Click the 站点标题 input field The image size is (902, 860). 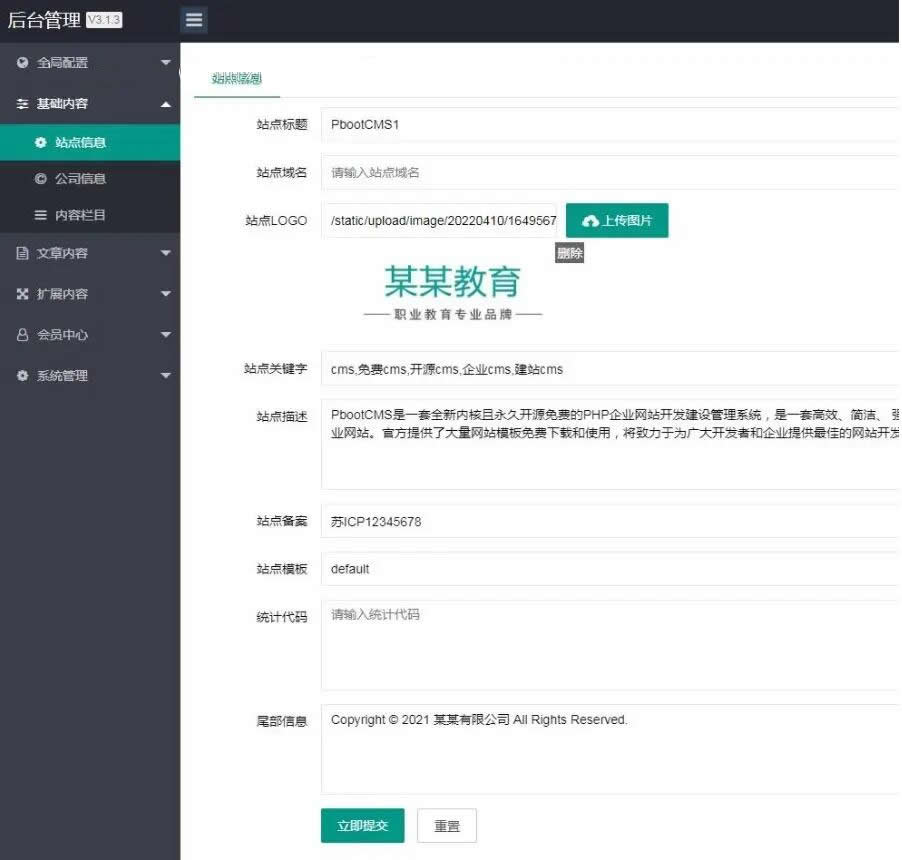click(610, 124)
